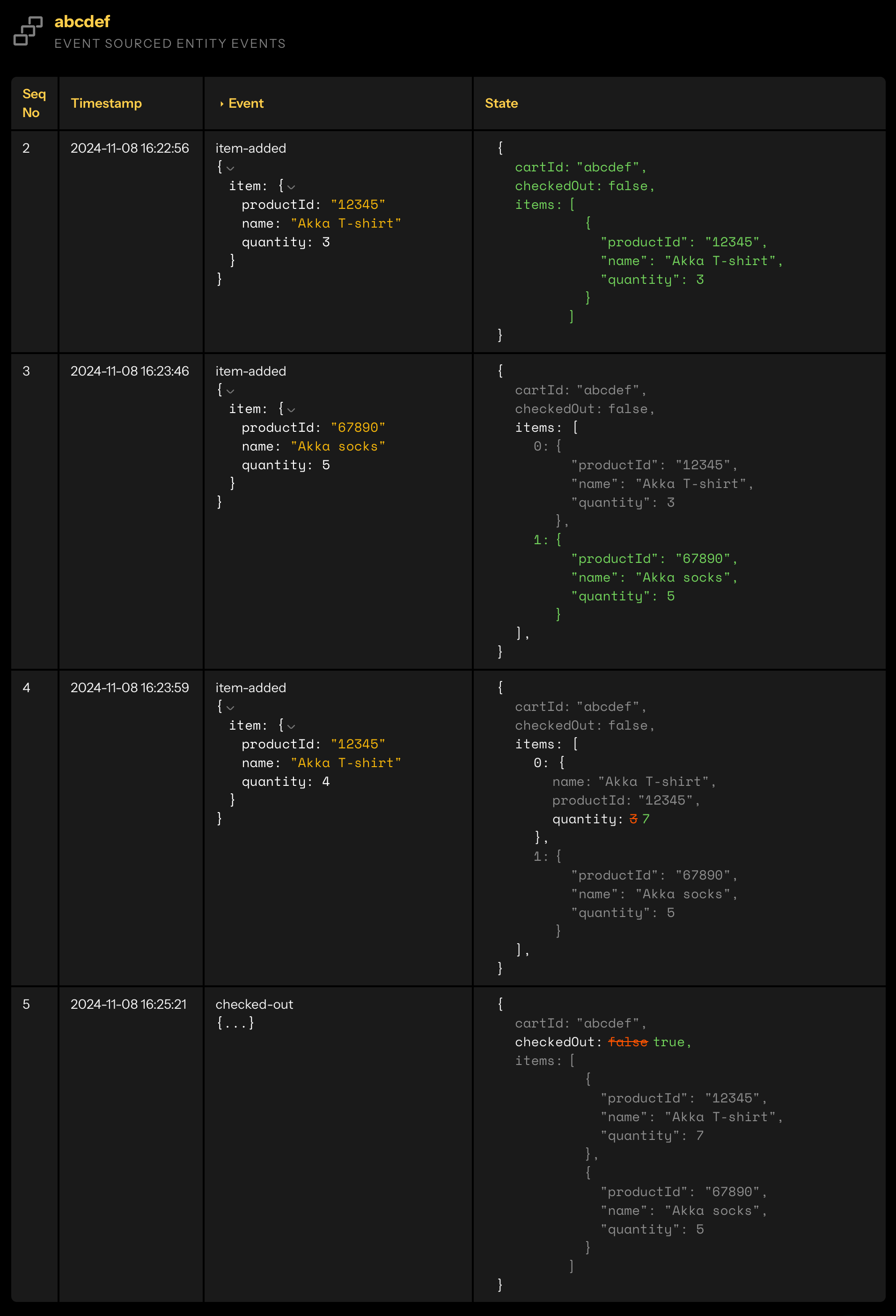The width and height of the screenshot is (896, 1316).
Task: Click the State column header
Action: (x=501, y=103)
